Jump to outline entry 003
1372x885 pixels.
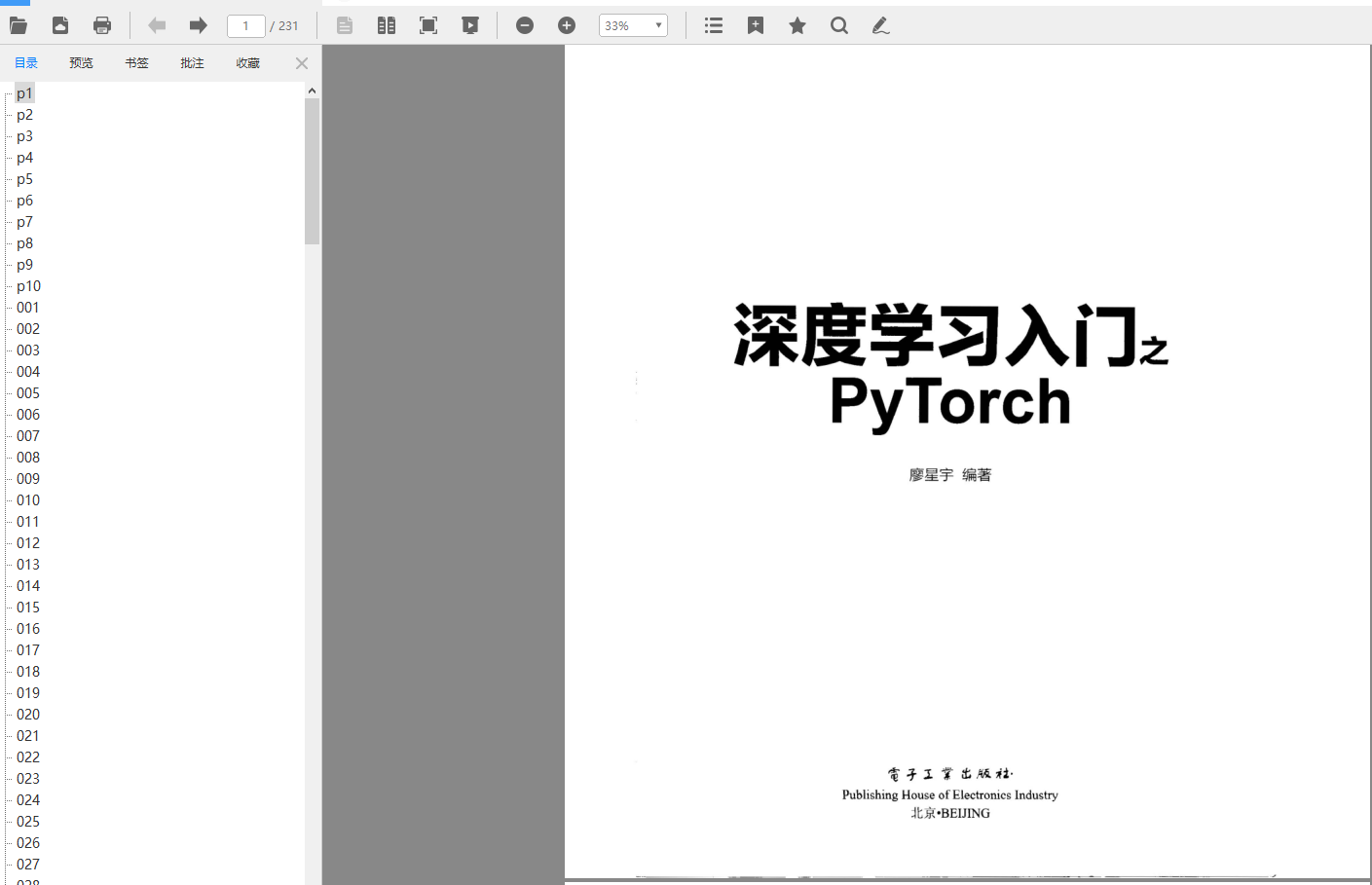[x=28, y=350]
